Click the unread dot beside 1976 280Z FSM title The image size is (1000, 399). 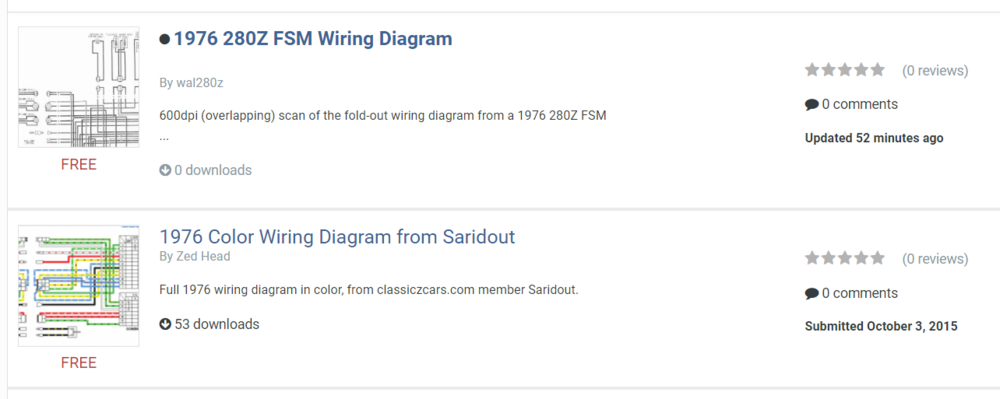click(x=165, y=40)
